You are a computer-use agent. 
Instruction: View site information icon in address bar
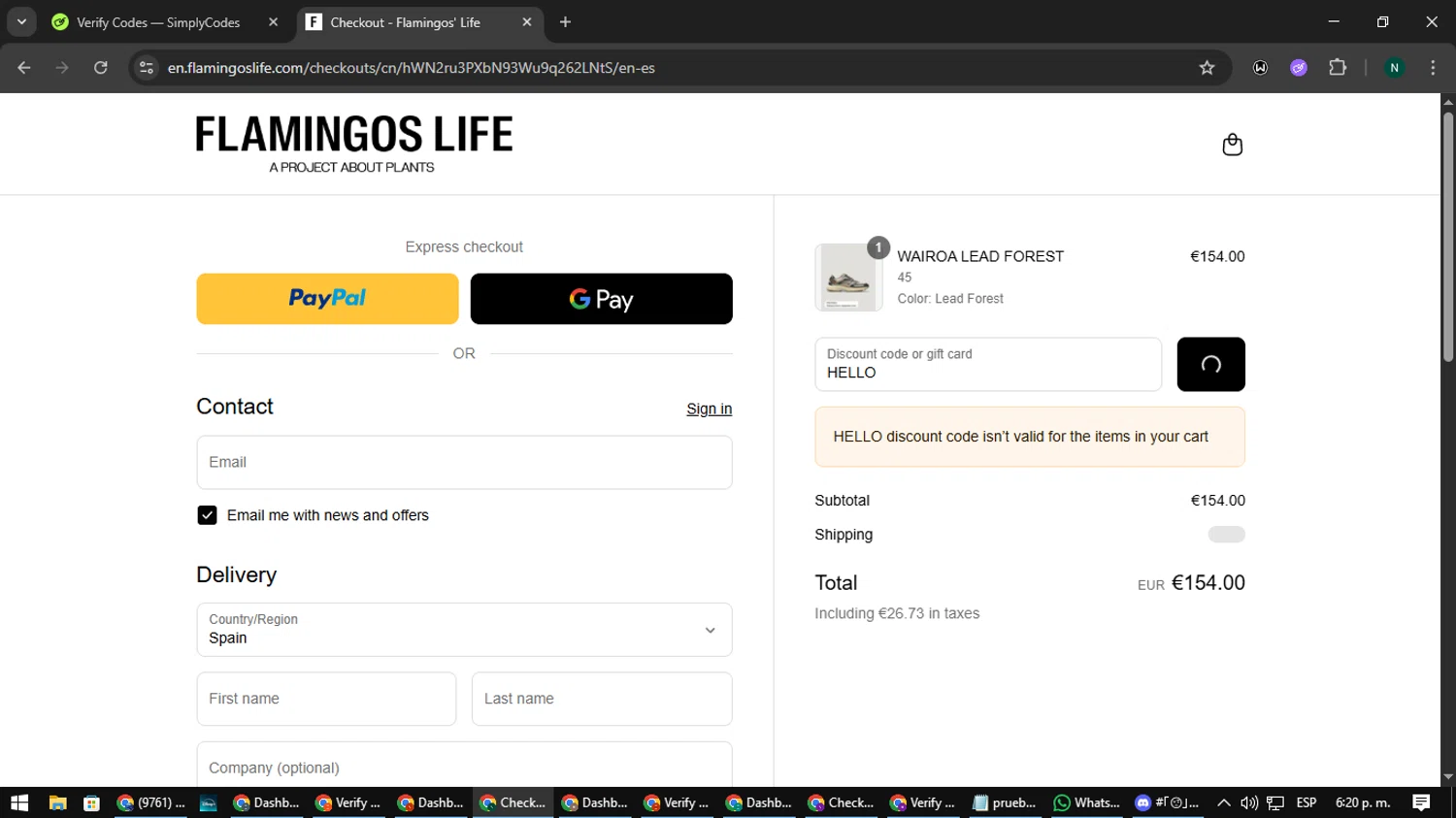coord(147,68)
